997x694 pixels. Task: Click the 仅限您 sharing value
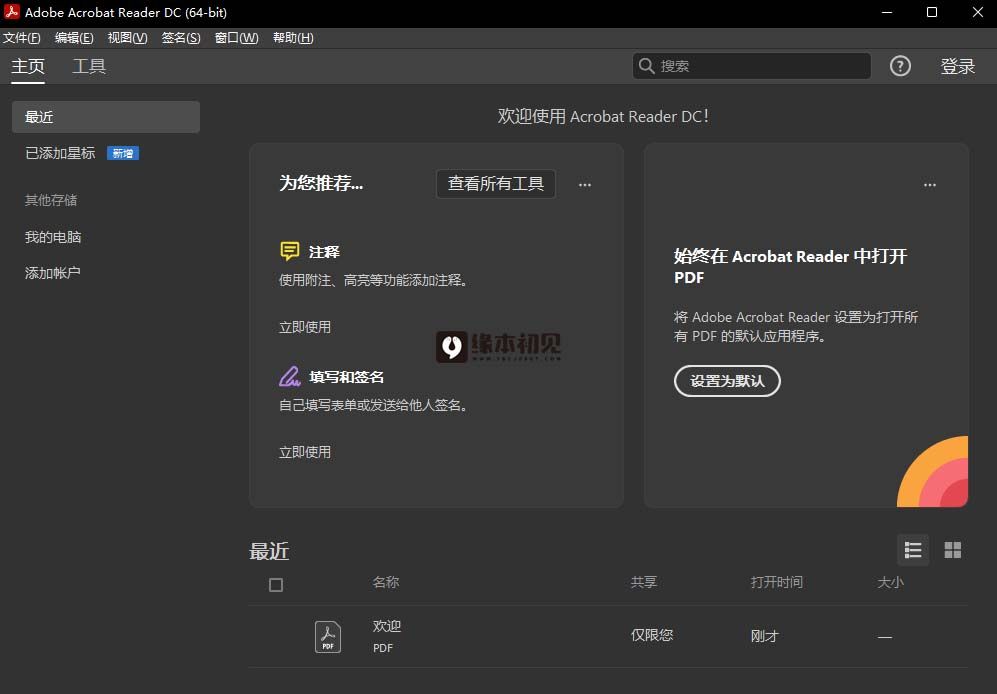point(652,635)
